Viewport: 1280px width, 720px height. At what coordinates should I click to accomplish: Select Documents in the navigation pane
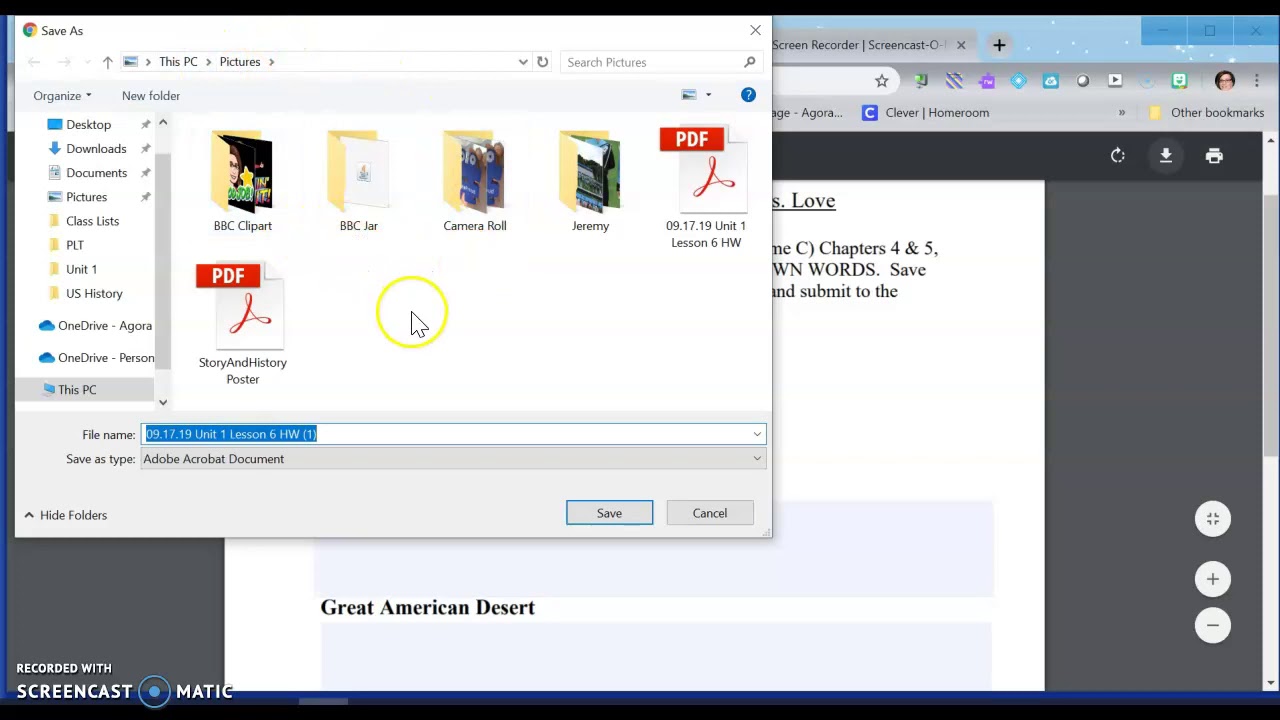tap(96, 173)
